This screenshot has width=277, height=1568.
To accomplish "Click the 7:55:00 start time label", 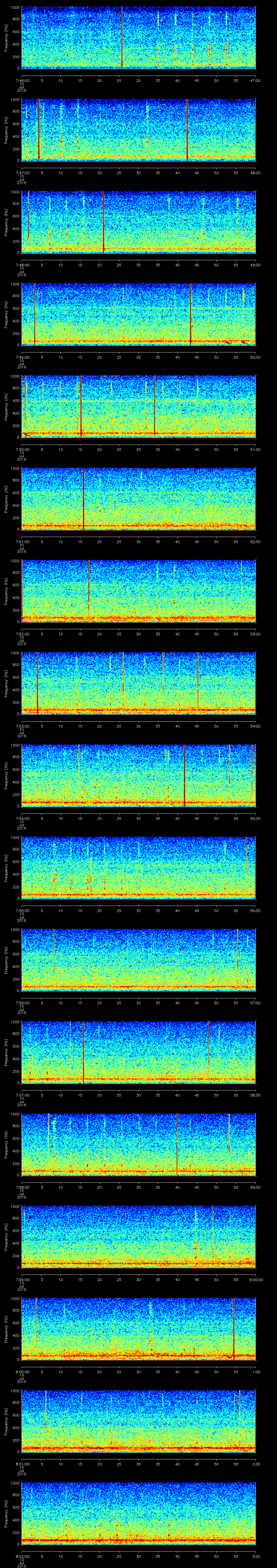I will click(22, 910).
